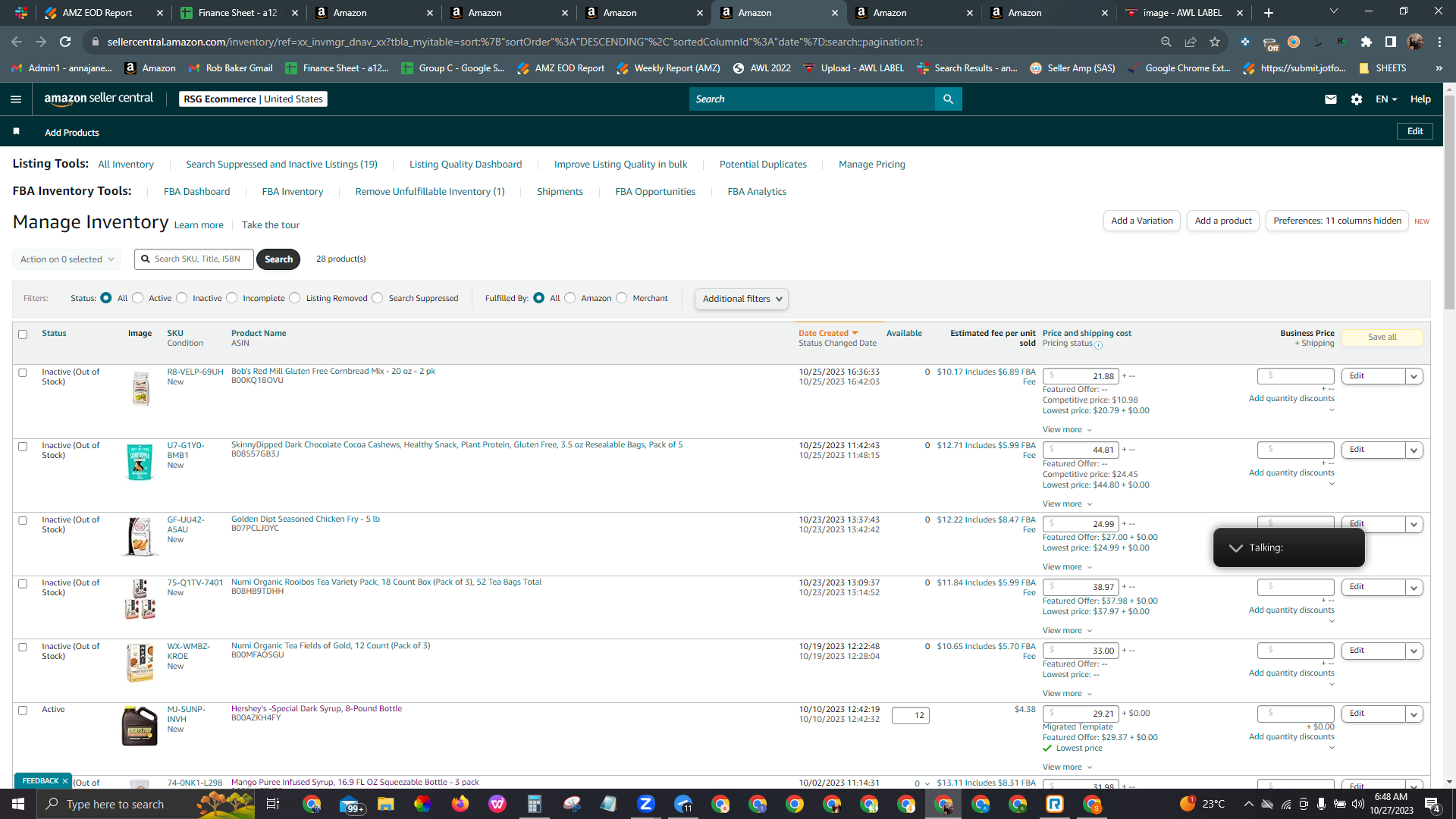Open the Hershey's Syrup product thumbnail
Image resolution: width=1456 pixels, height=819 pixels.
(140, 726)
